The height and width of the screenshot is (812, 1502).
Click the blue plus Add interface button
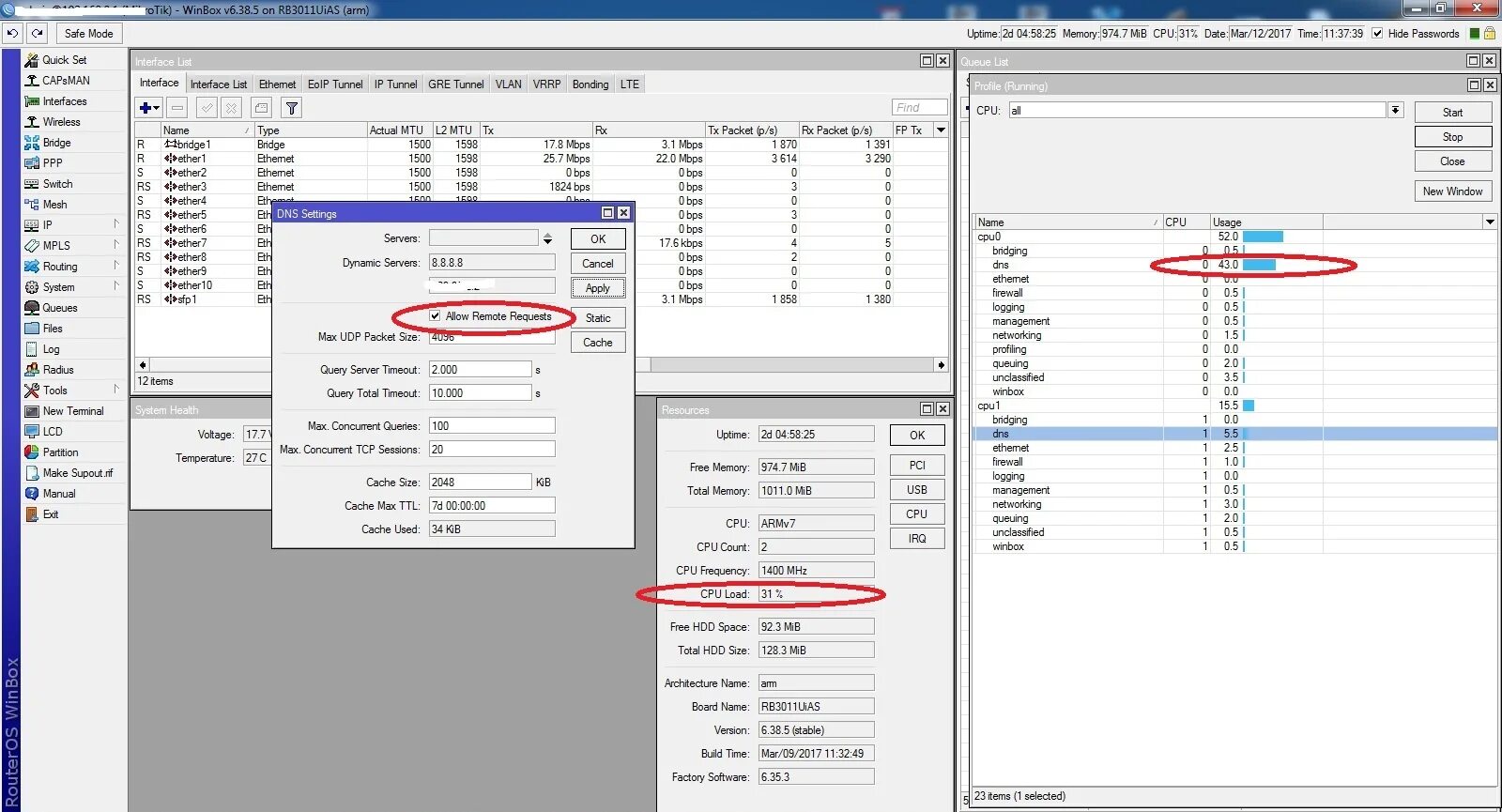click(149, 108)
